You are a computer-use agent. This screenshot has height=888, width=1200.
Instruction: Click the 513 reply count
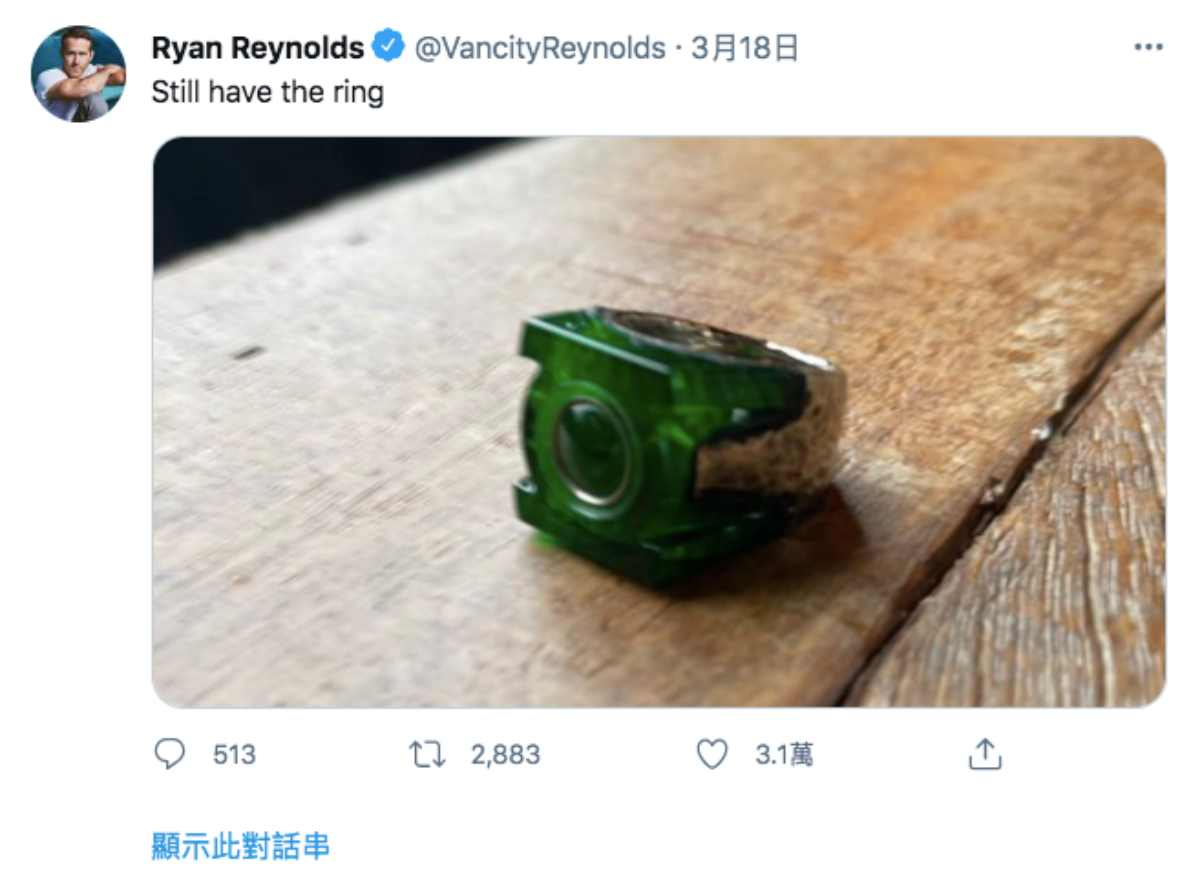tap(235, 754)
